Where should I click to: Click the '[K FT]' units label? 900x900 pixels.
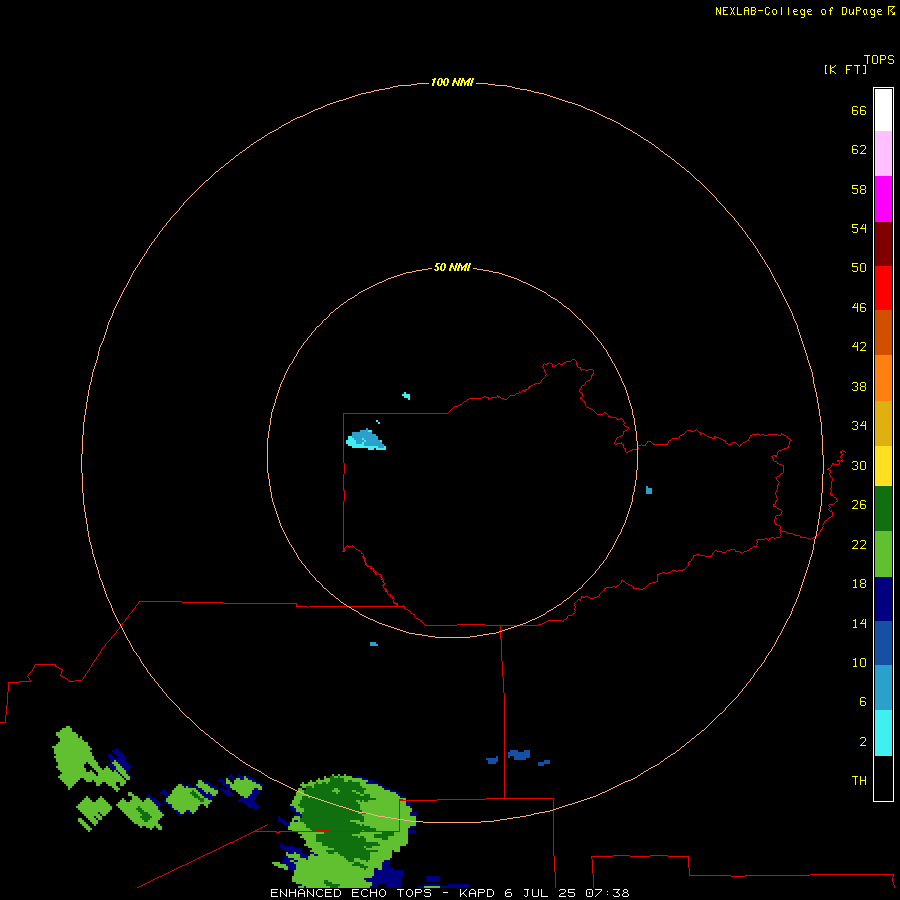(845, 69)
